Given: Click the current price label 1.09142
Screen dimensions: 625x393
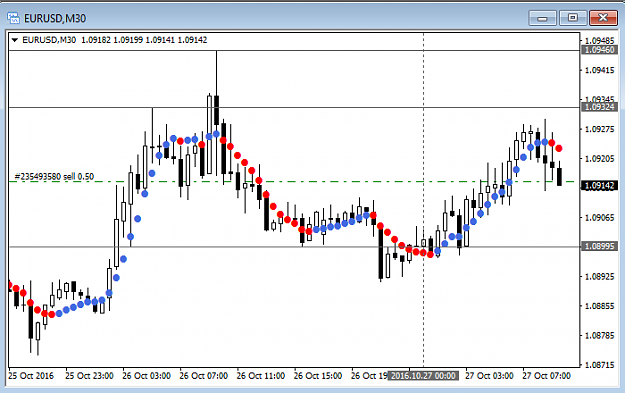Looking at the screenshot, I should 599,186.
